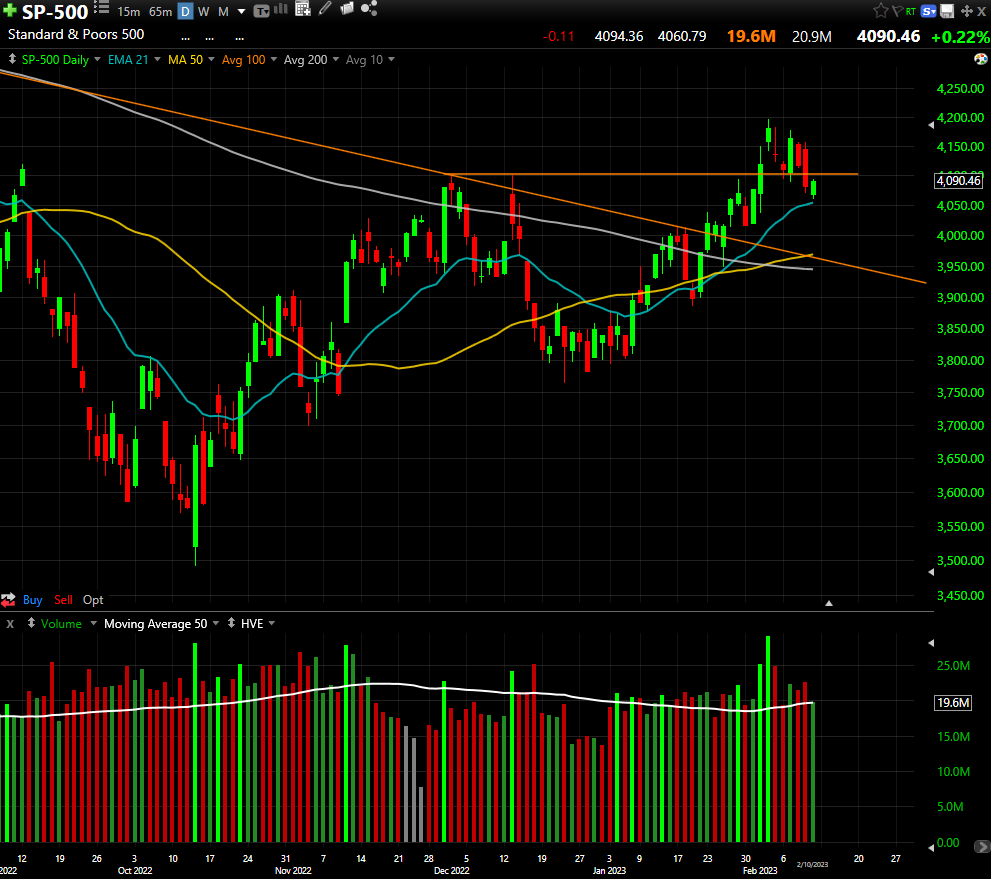This screenshot has width=991, height=879.
Task: Switch to the 15m timeframe
Action: 128,11
